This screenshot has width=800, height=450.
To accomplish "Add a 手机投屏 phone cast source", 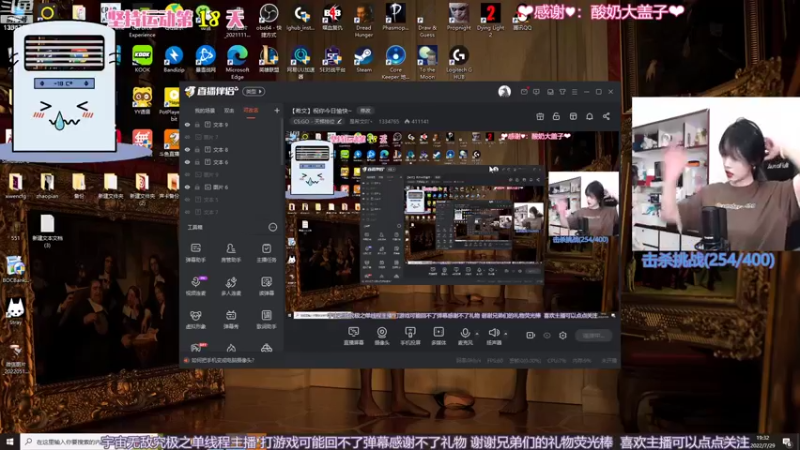I will tap(410, 336).
